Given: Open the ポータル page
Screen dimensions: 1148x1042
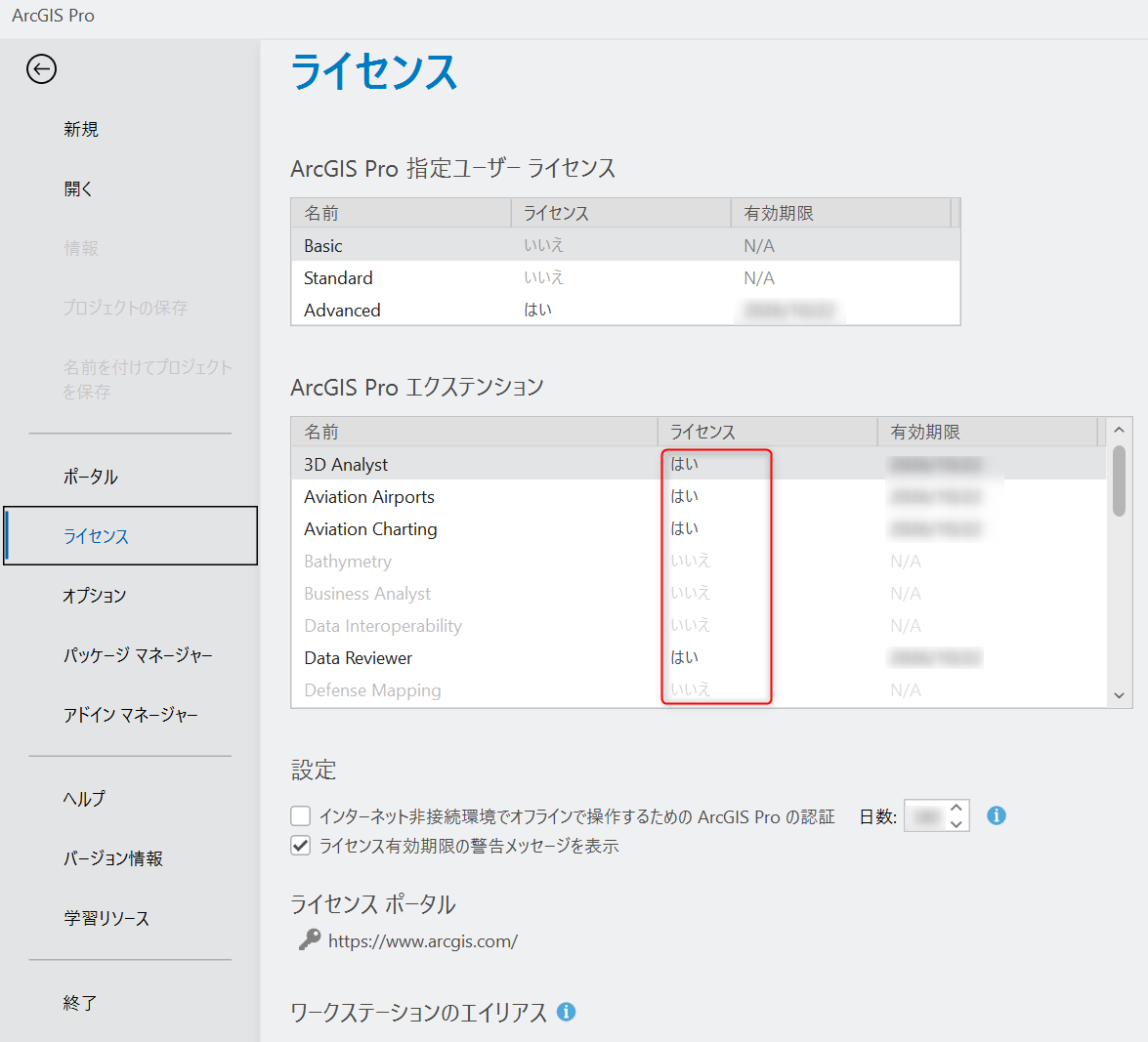Looking at the screenshot, I should point(91,477).
